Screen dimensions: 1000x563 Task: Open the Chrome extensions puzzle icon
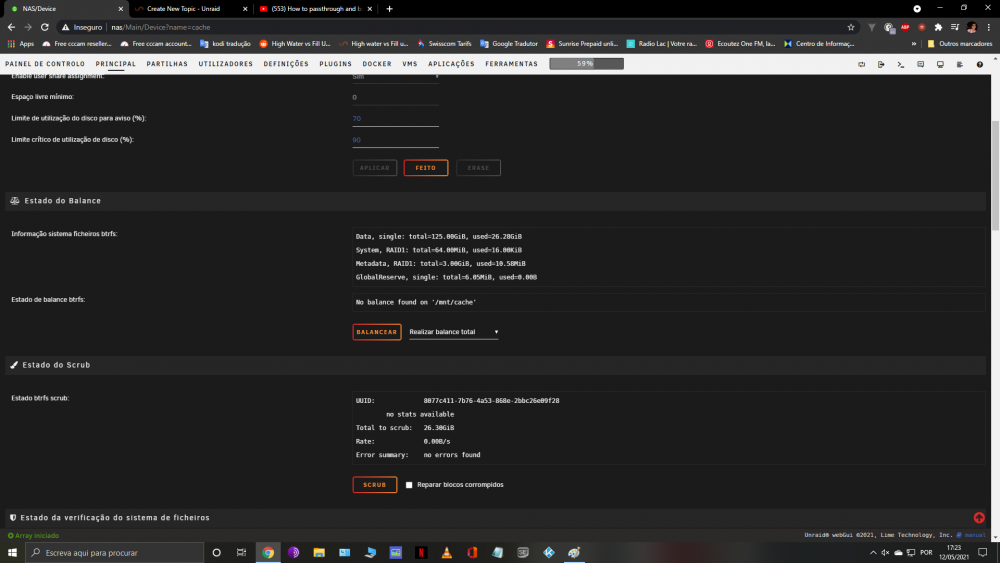pyautogui.click(x=938, y=27)
